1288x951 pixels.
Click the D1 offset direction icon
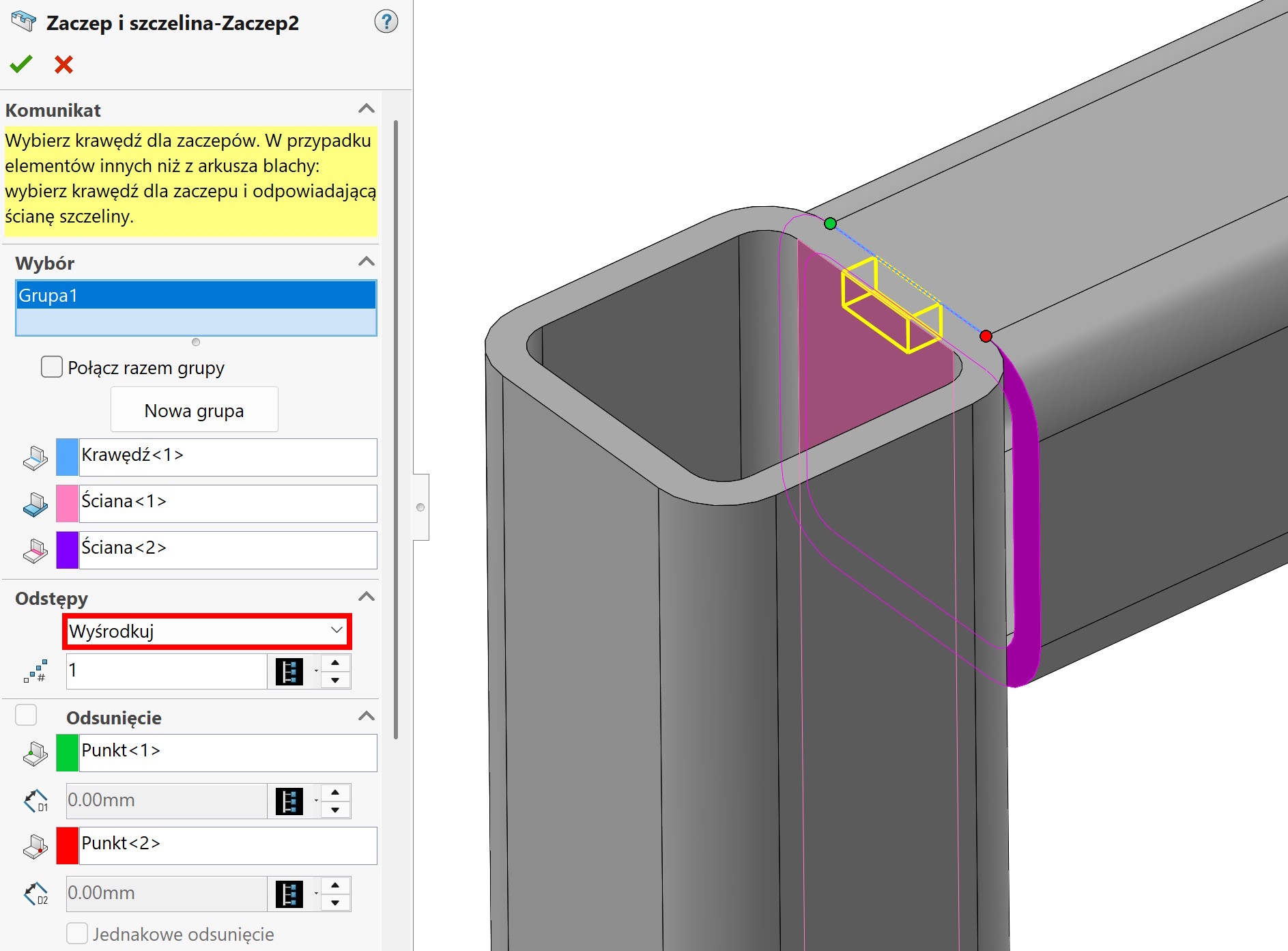pyautogui.click(x=35, y=801)
